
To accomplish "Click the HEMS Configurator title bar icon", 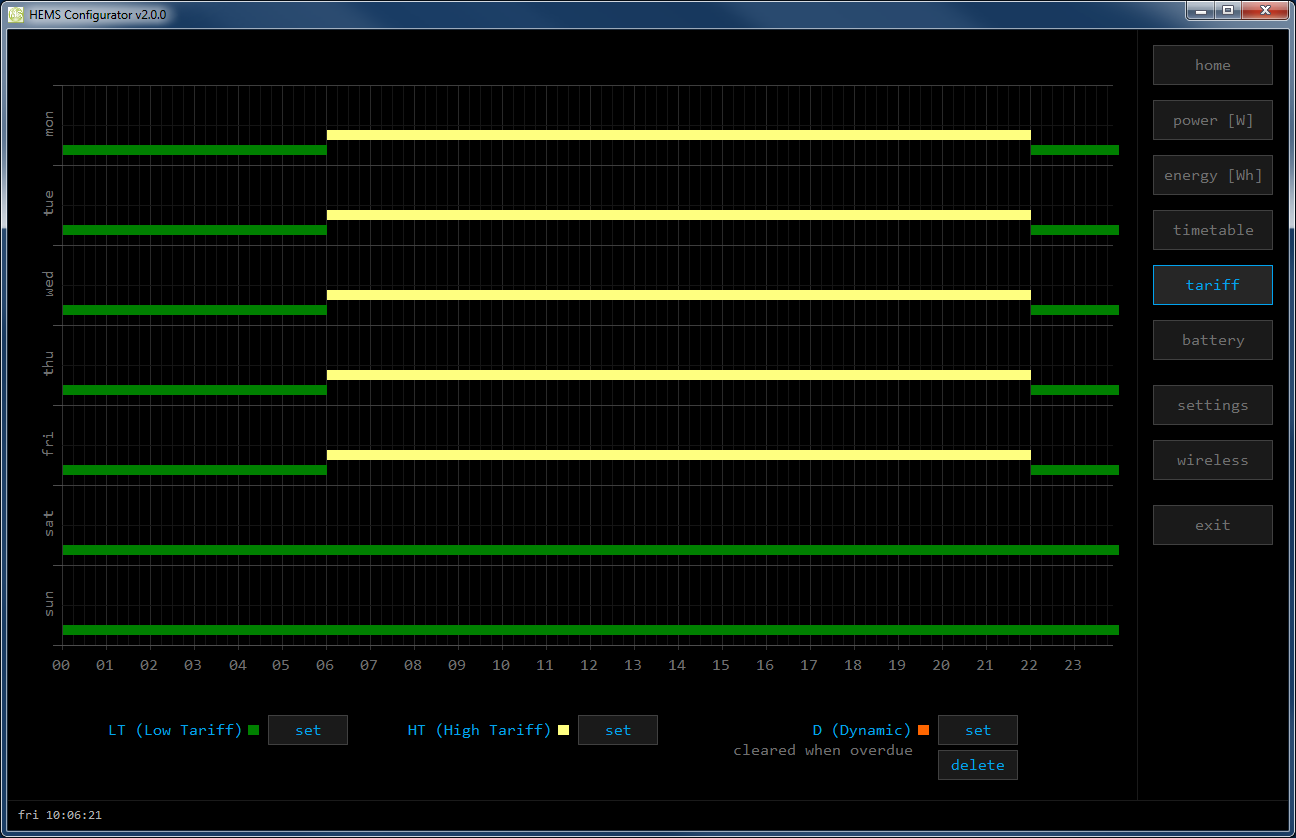I will click(16, 14).
